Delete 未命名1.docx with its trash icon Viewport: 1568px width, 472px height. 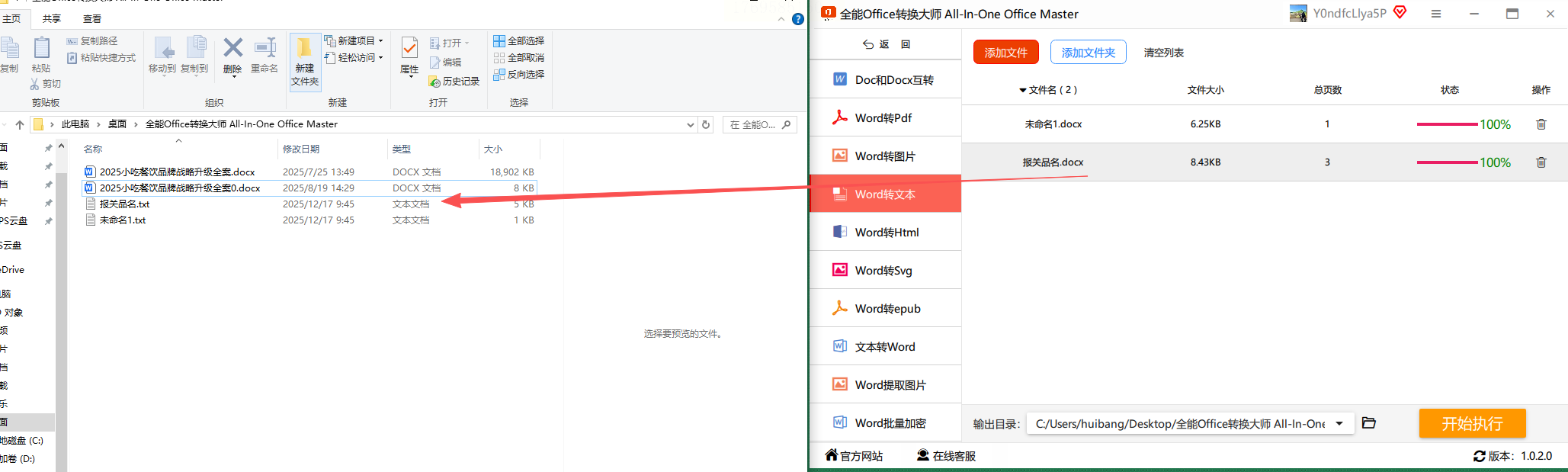pos(1541,124)
